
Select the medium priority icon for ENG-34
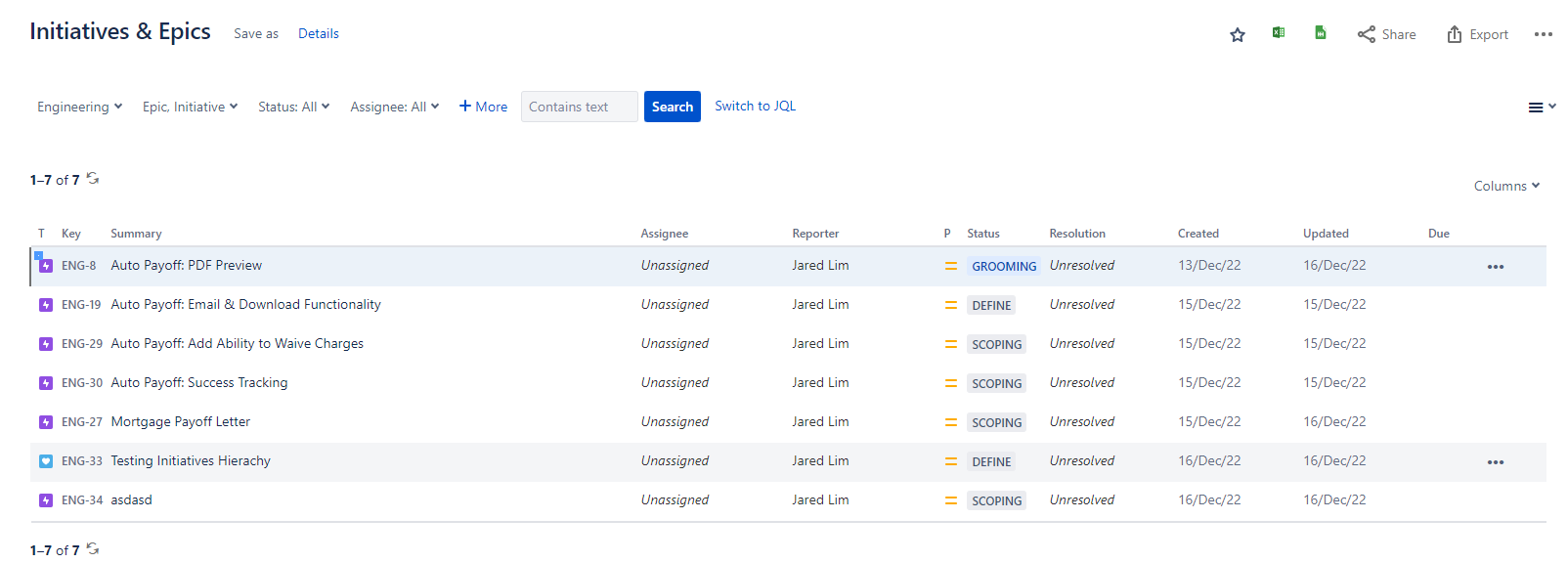coord(951,500)
